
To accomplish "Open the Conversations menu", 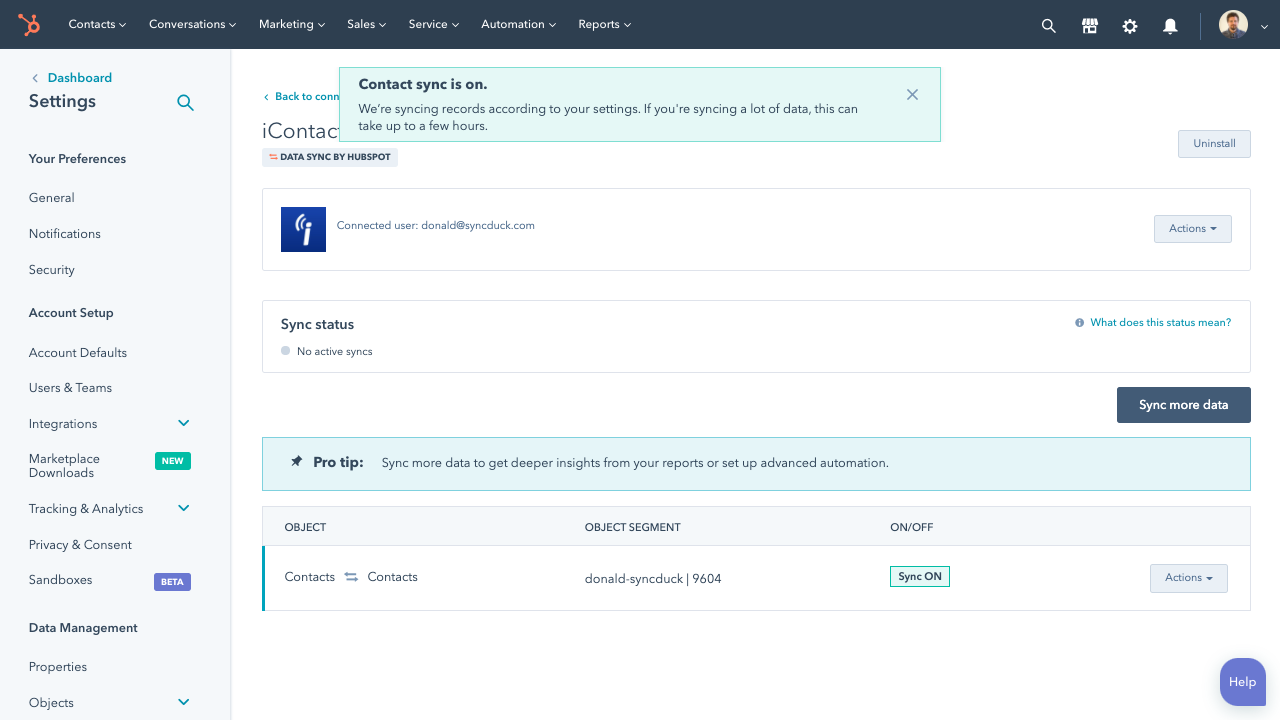I will coord(192,24).
